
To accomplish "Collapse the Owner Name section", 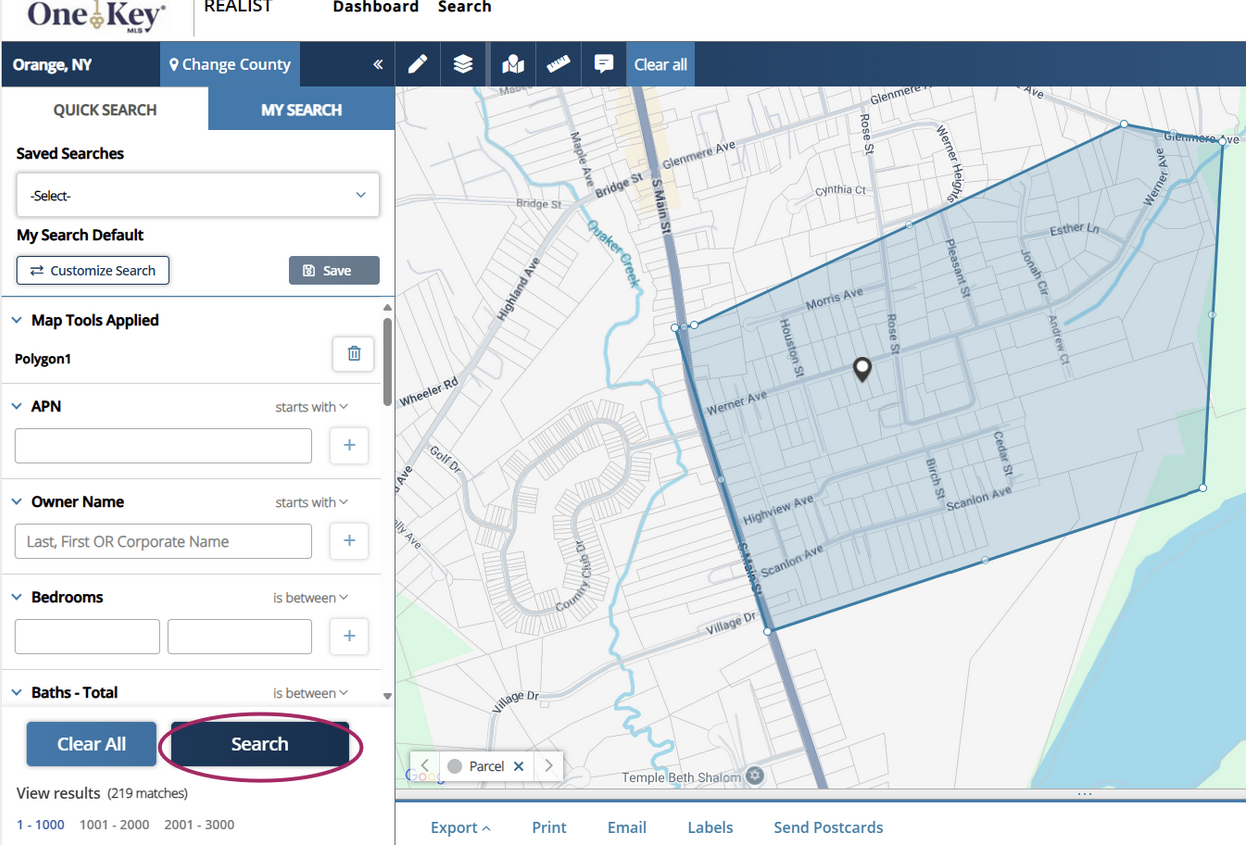I will coord(17,502).
